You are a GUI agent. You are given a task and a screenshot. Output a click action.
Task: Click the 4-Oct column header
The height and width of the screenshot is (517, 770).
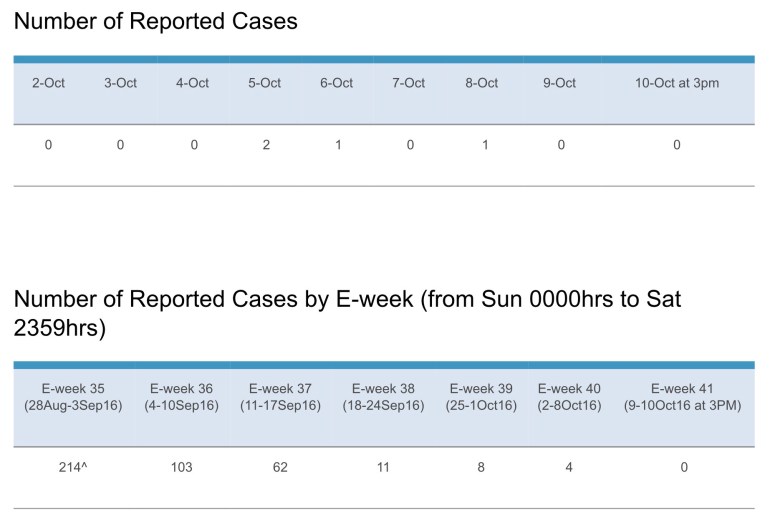(192, 83)
